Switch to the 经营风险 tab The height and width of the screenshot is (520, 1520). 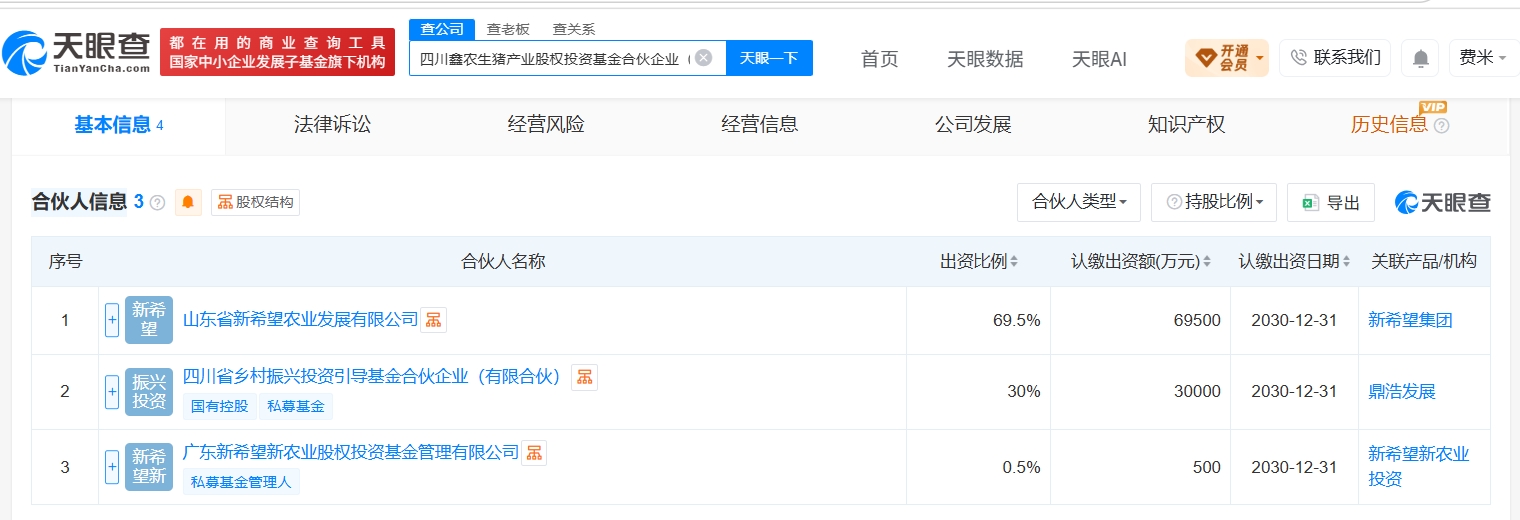click(x=546, y=125)
